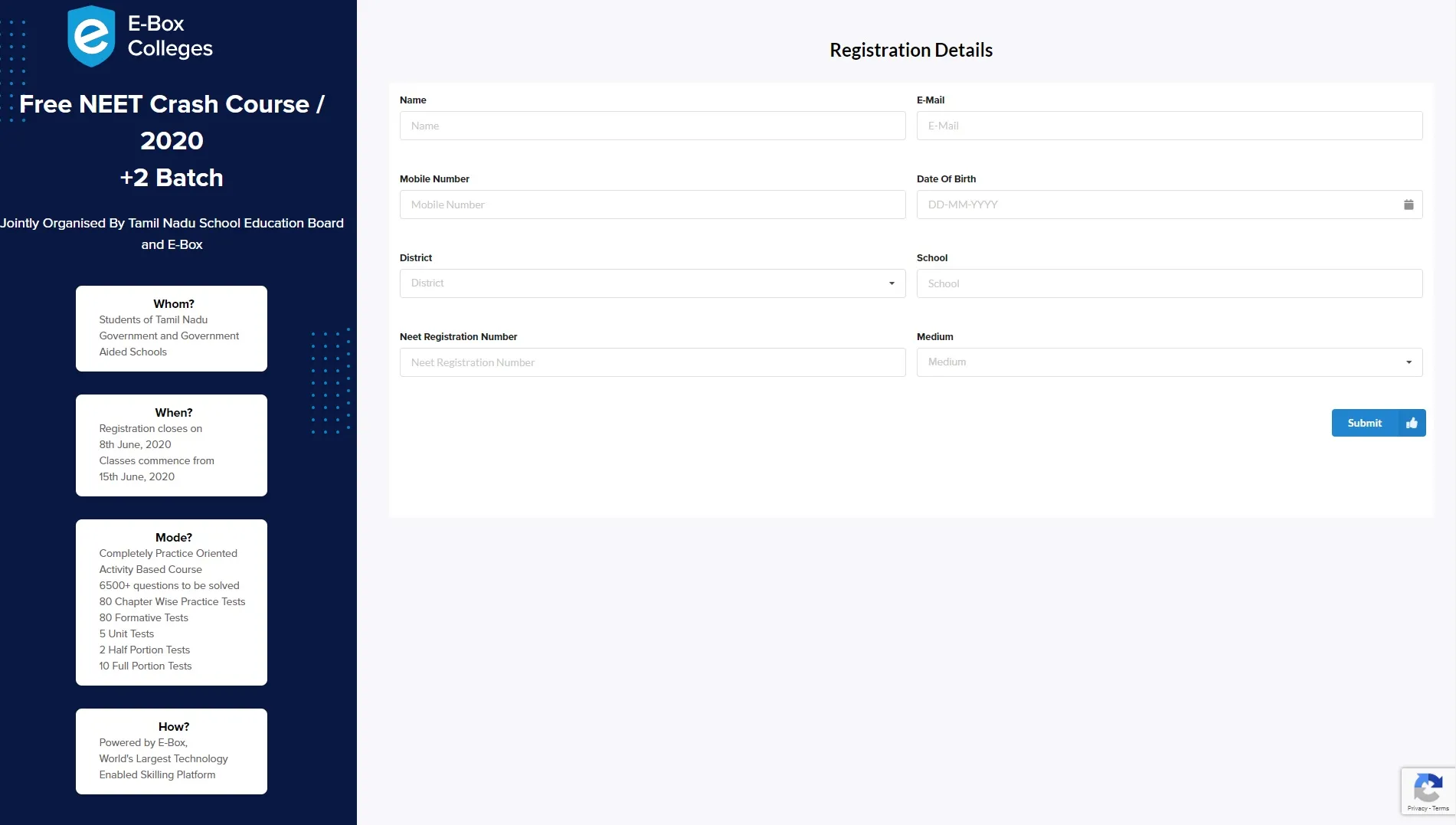Click the E-Box Colleges brand text
This screenshot has height=825, width=1456.
click(x=170, y=36)
